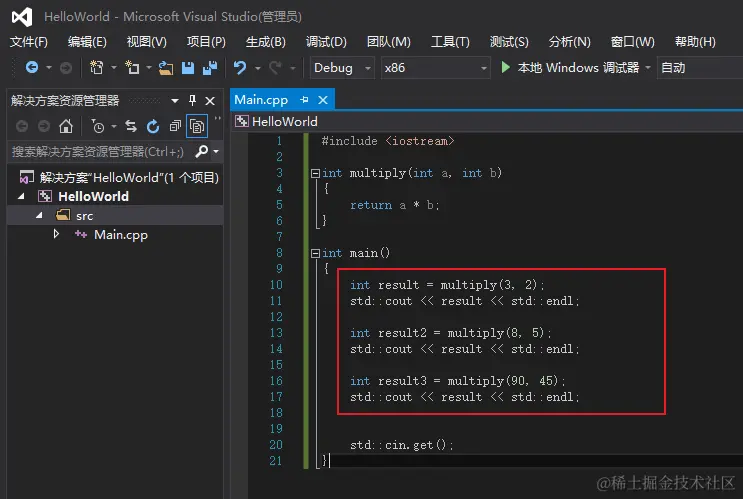This screenshot has height=499, width=743.
Task: Toggle Show All Files in Solution Explorer
Action: pos(197,126)
